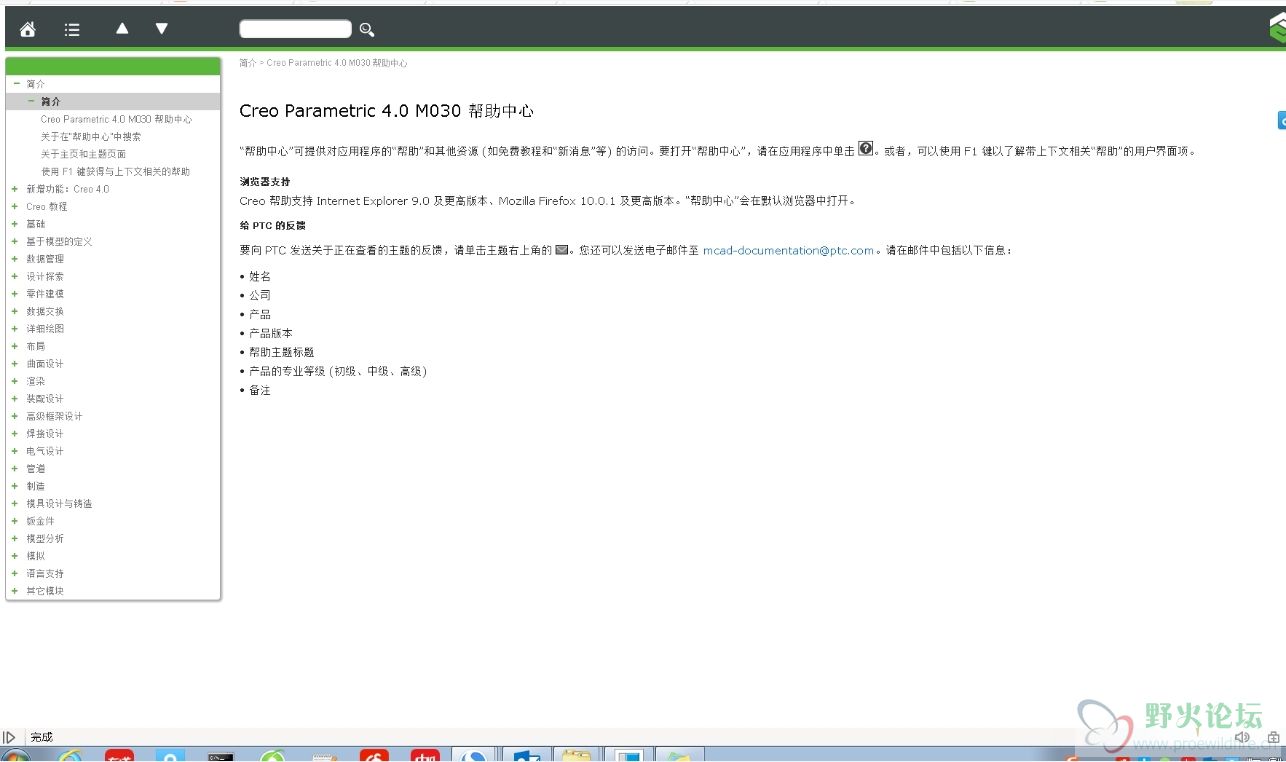Go to next topic with down arrow
The height and width of the screenshot is (762, 1286).
tap(162, 29)
